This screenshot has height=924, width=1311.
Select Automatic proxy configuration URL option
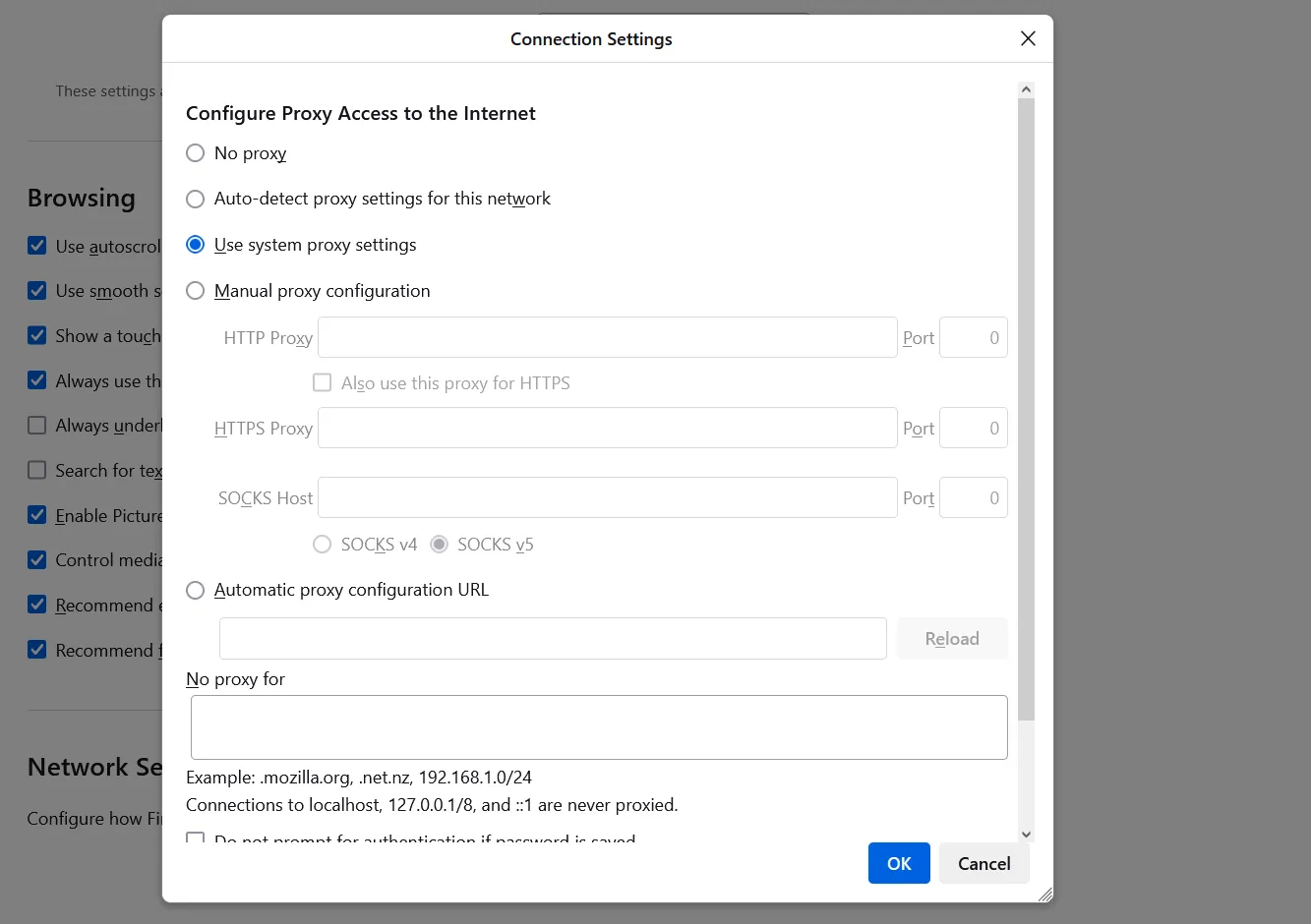196,590
